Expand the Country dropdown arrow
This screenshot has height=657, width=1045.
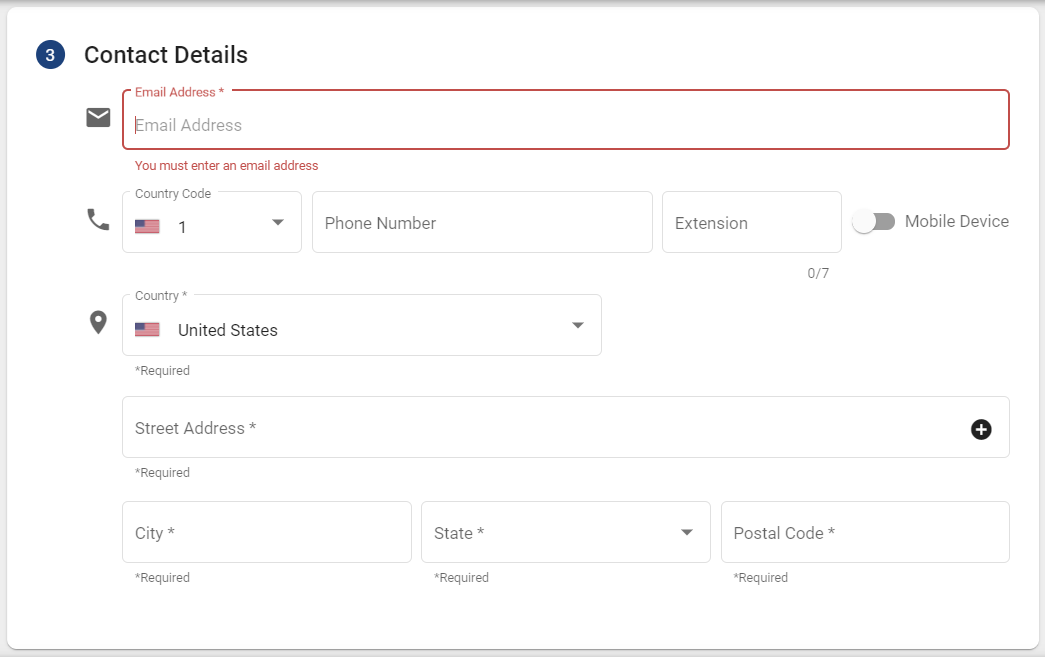pos(577,325)
